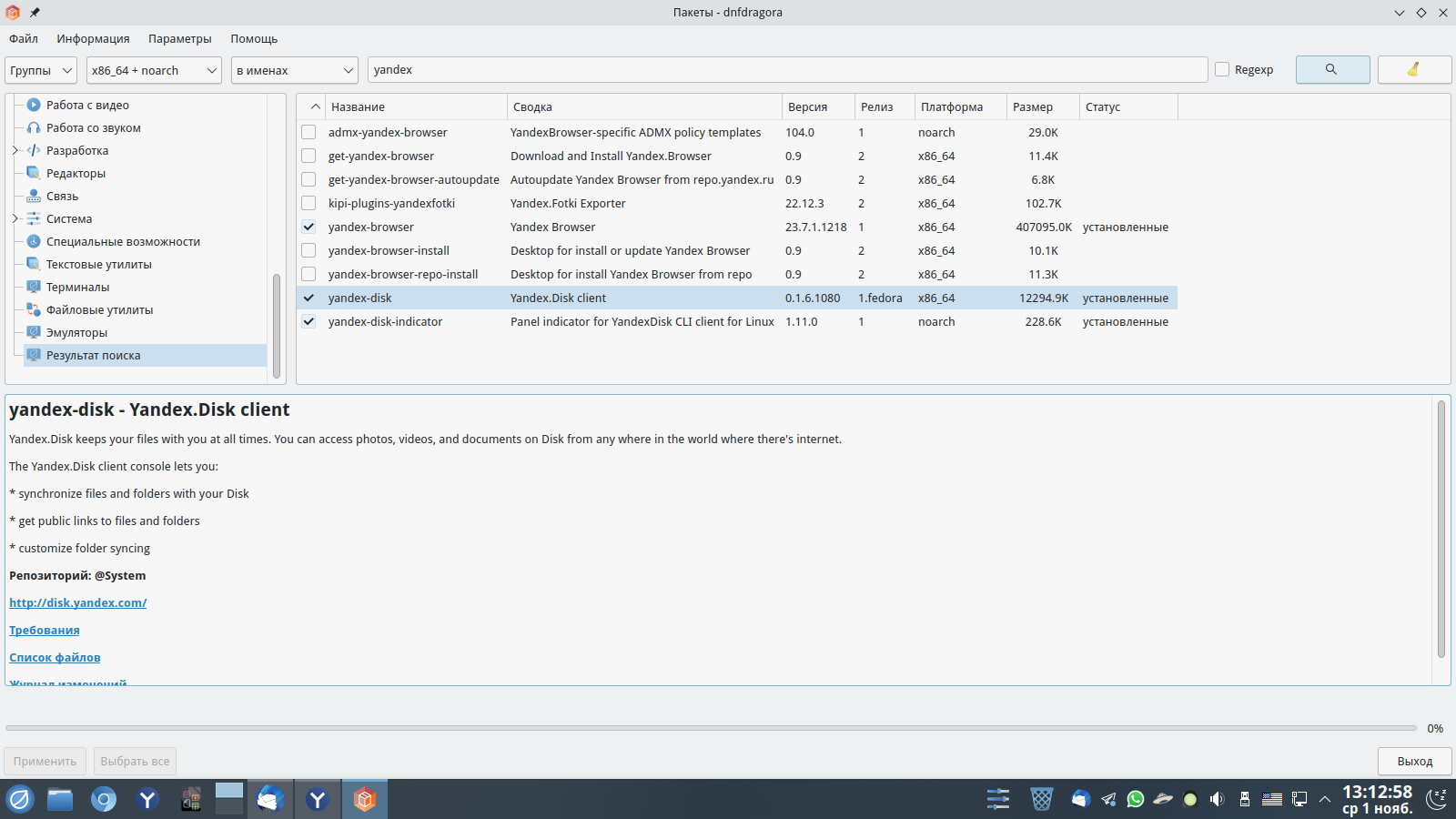Click the file transfer icon for 'Файловые утилиты'

click(x=34, y=309)
